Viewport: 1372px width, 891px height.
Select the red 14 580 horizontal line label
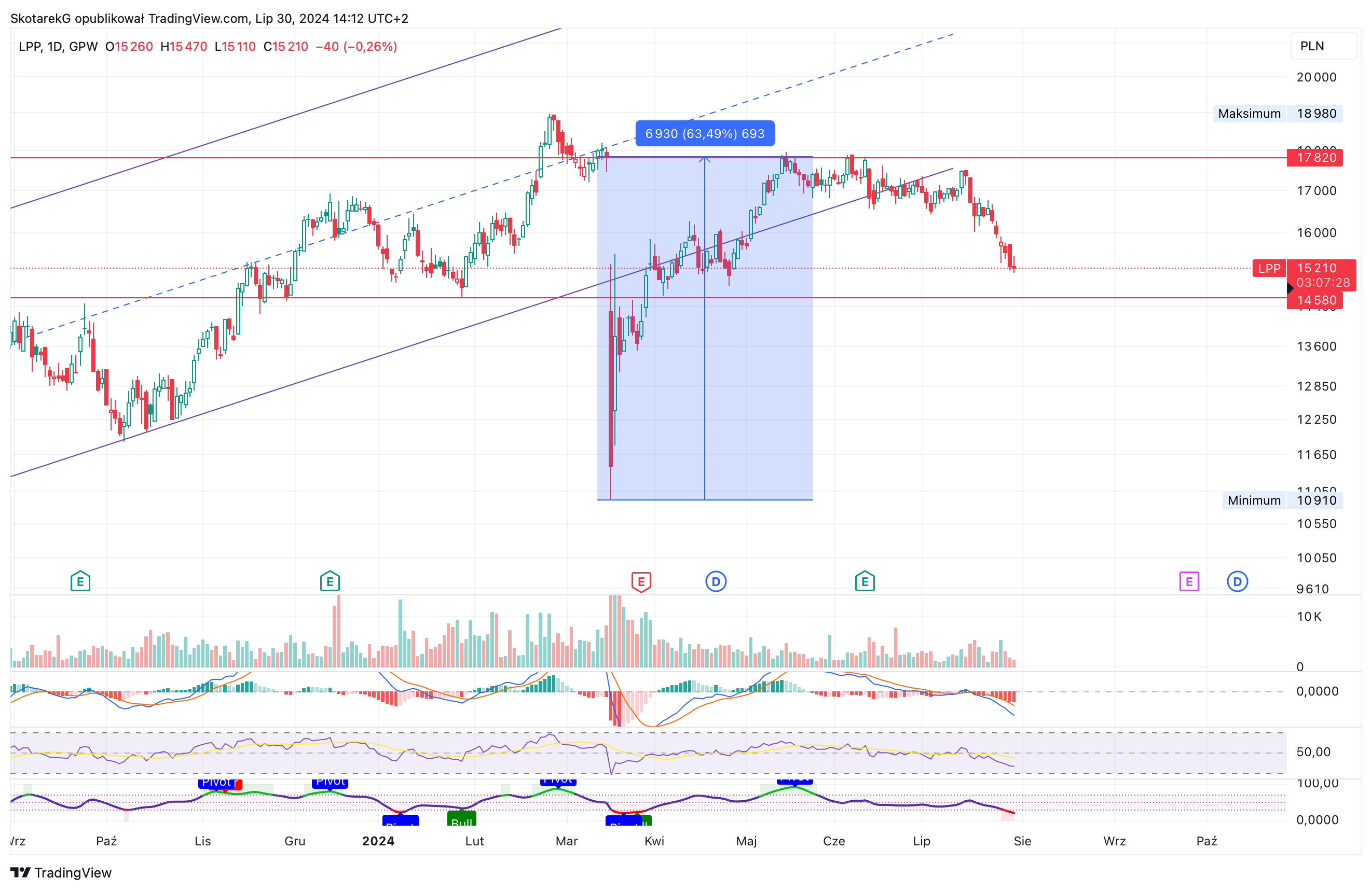tap(1315, 300)
